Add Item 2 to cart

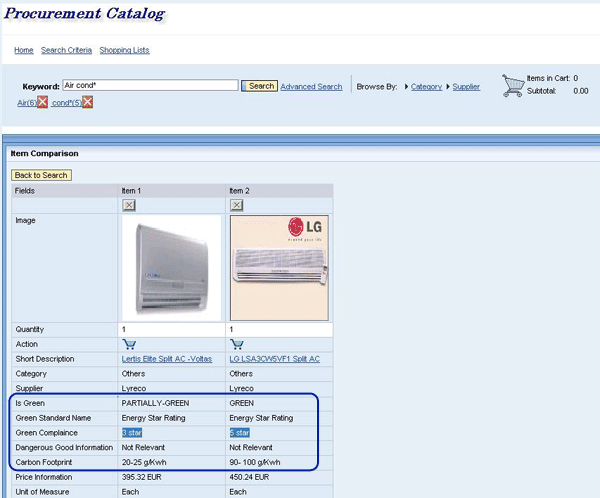point(237,344)
